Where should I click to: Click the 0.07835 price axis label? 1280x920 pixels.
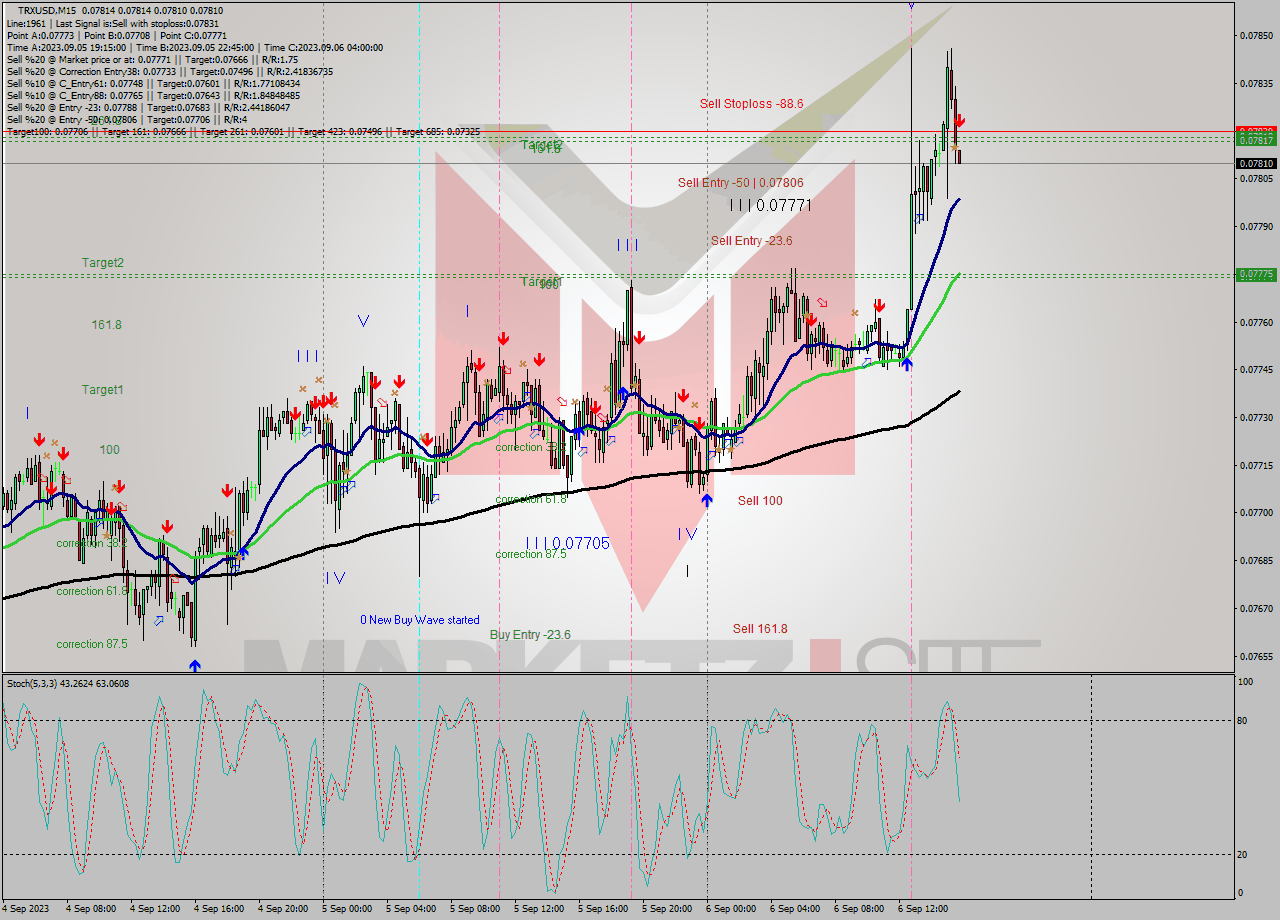click(x=1256, y=83)
